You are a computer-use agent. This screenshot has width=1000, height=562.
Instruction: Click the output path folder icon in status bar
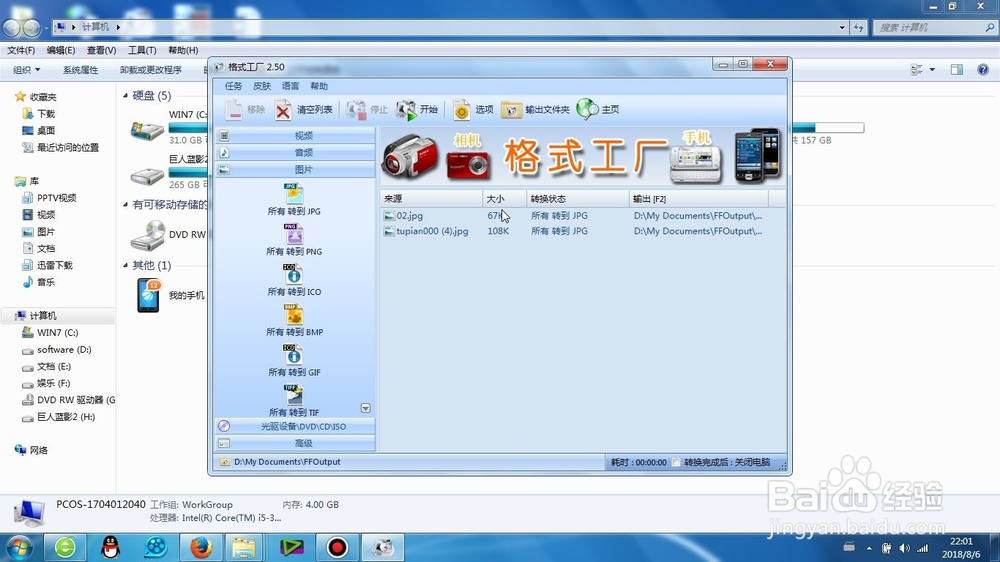point(224,462)
